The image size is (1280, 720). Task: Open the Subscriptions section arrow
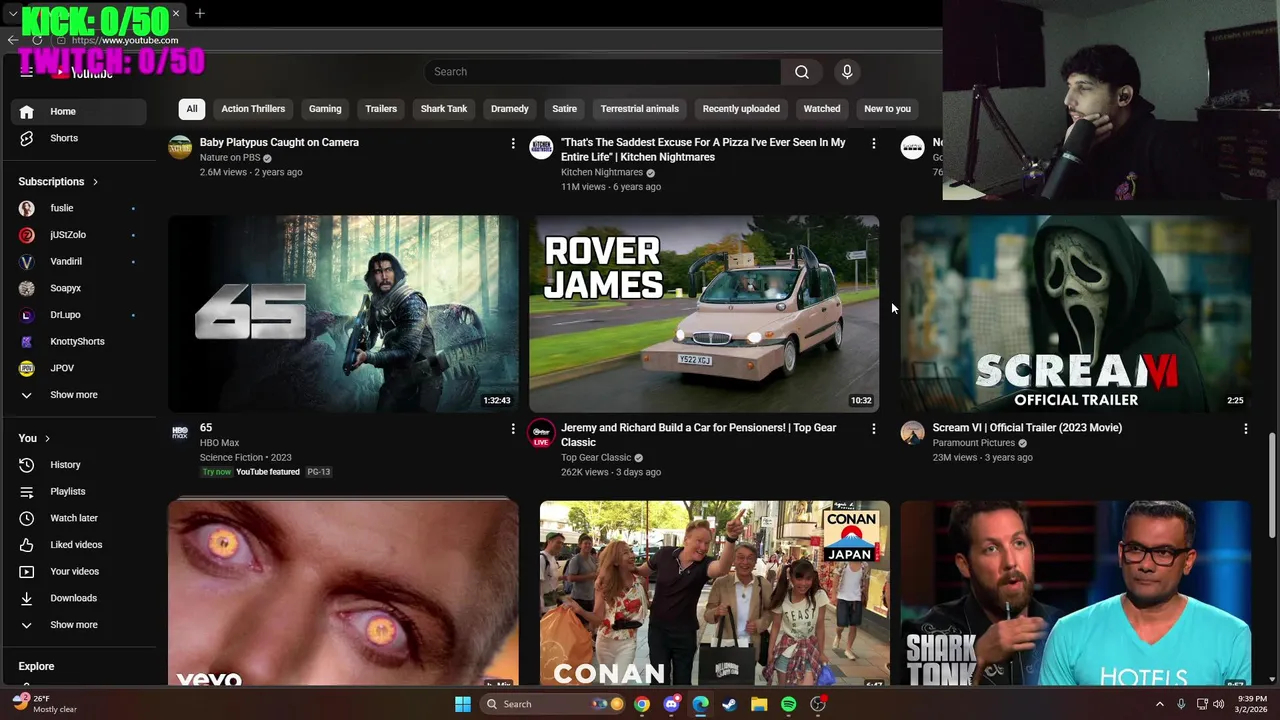[x=95, y=182]
